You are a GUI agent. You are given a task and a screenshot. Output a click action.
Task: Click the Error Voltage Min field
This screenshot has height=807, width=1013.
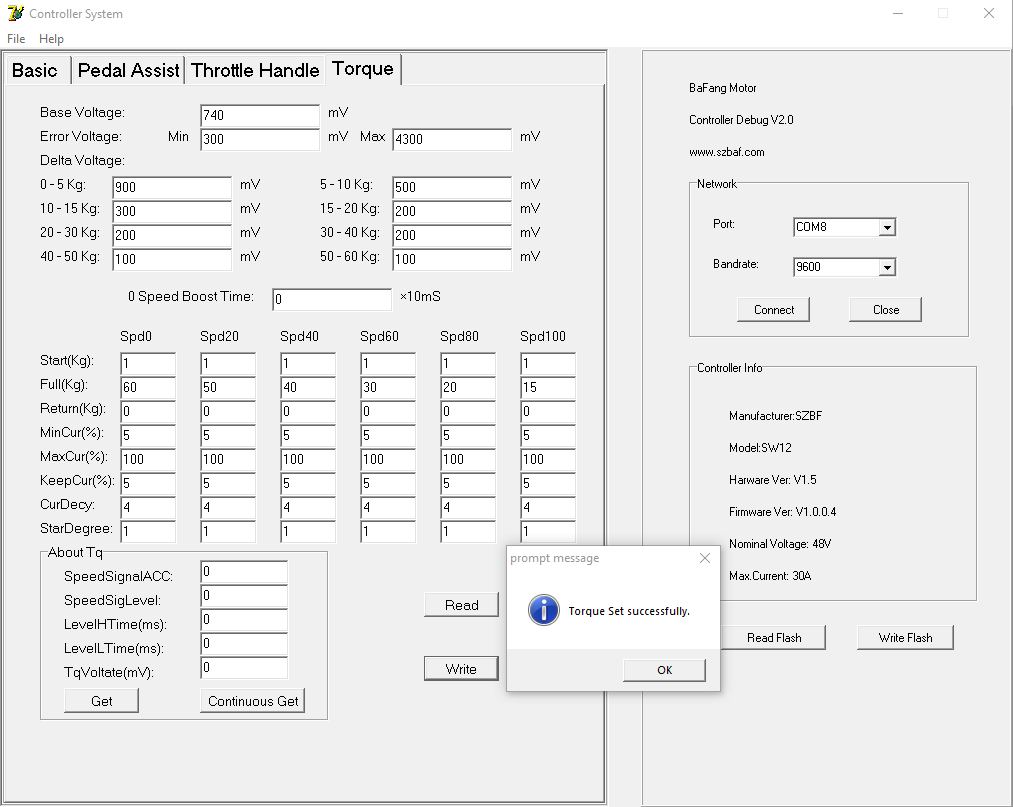click(260, 139)
